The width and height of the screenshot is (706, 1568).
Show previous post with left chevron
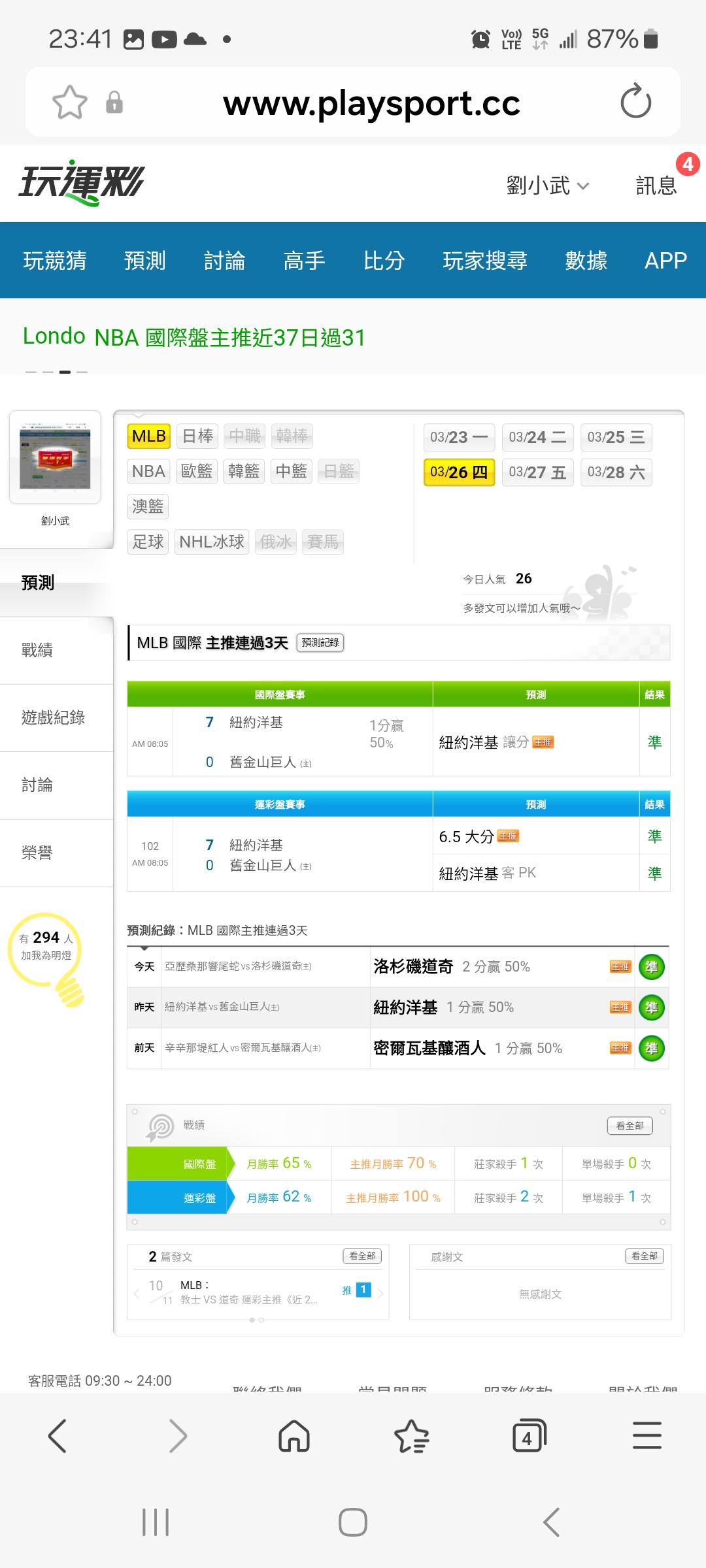point(136,1293)
